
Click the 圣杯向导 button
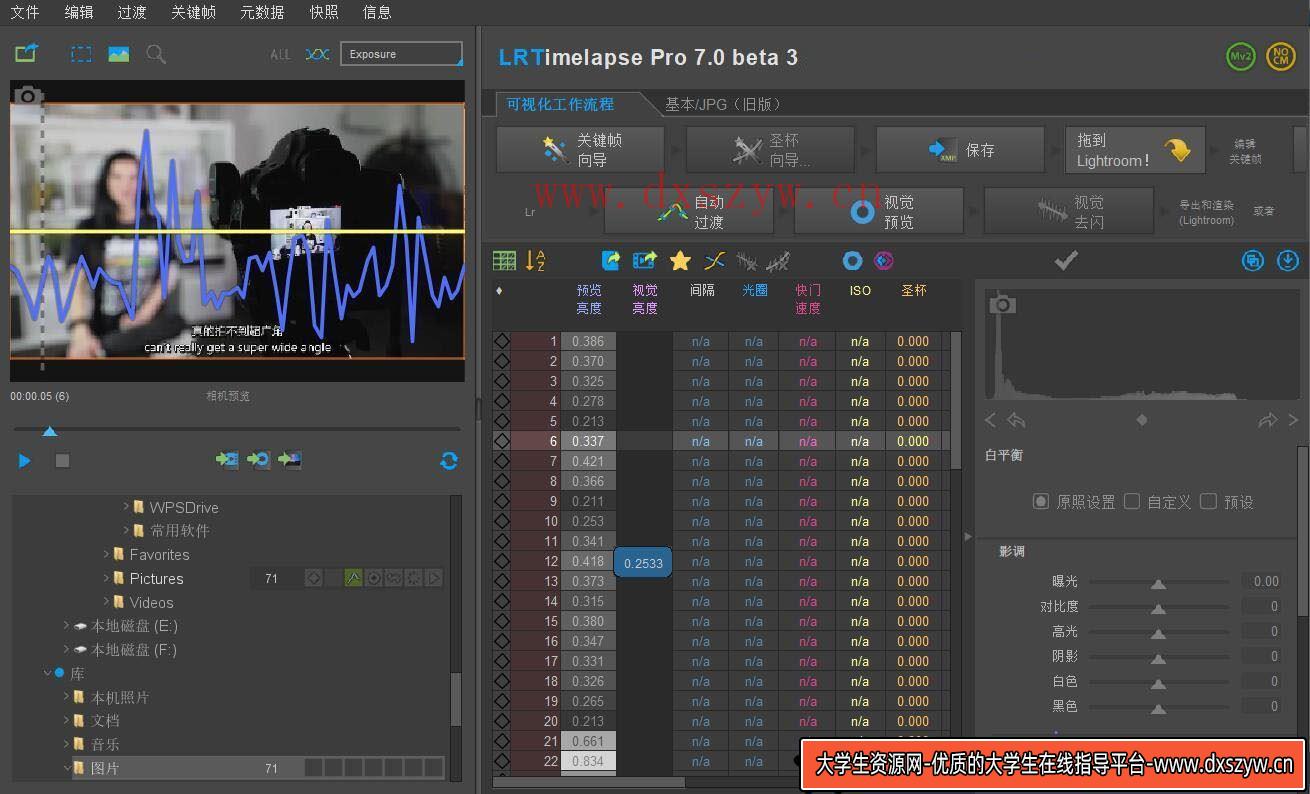point(770,150)
